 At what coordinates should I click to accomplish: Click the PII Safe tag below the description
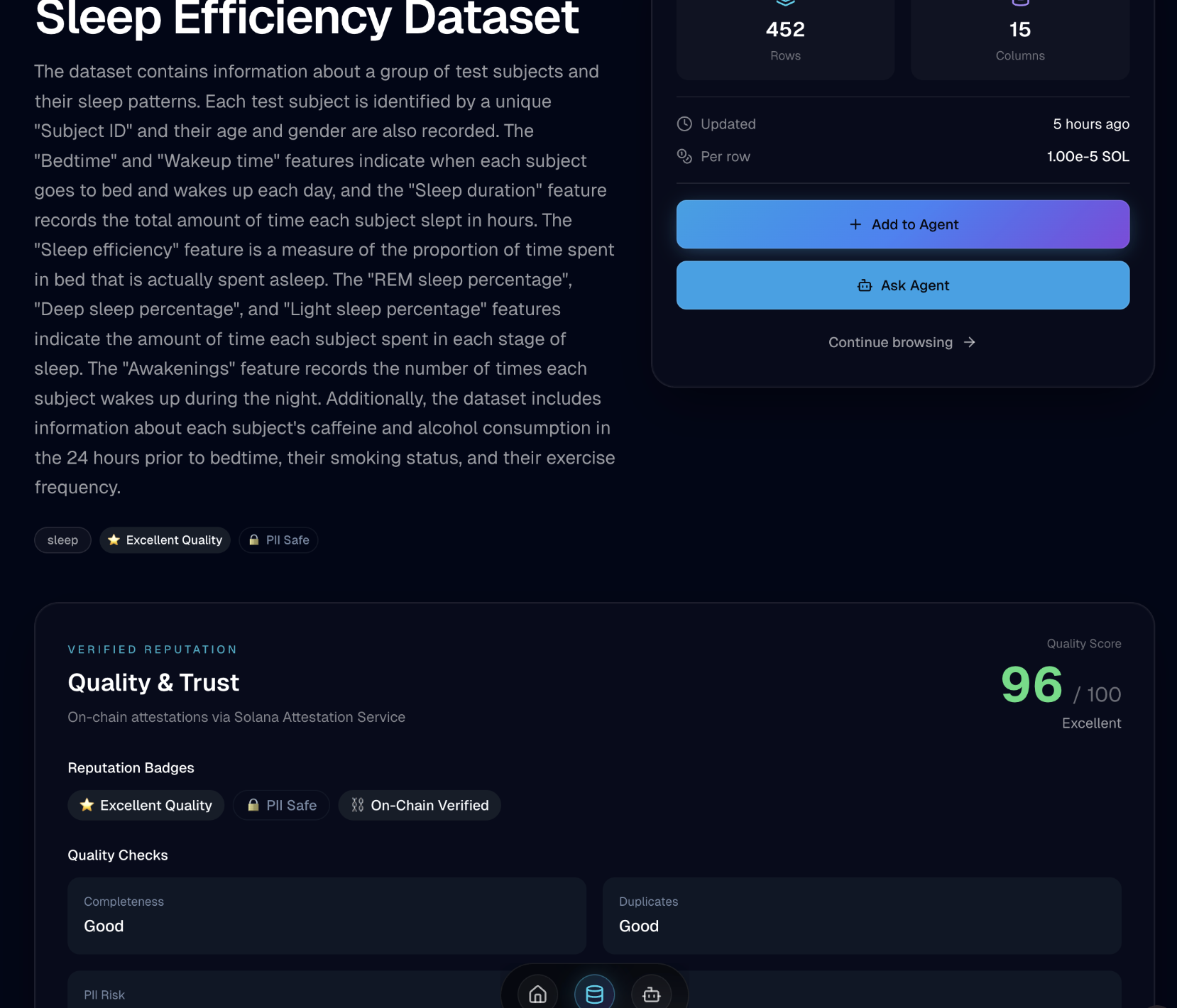click(x=278, y=540)
